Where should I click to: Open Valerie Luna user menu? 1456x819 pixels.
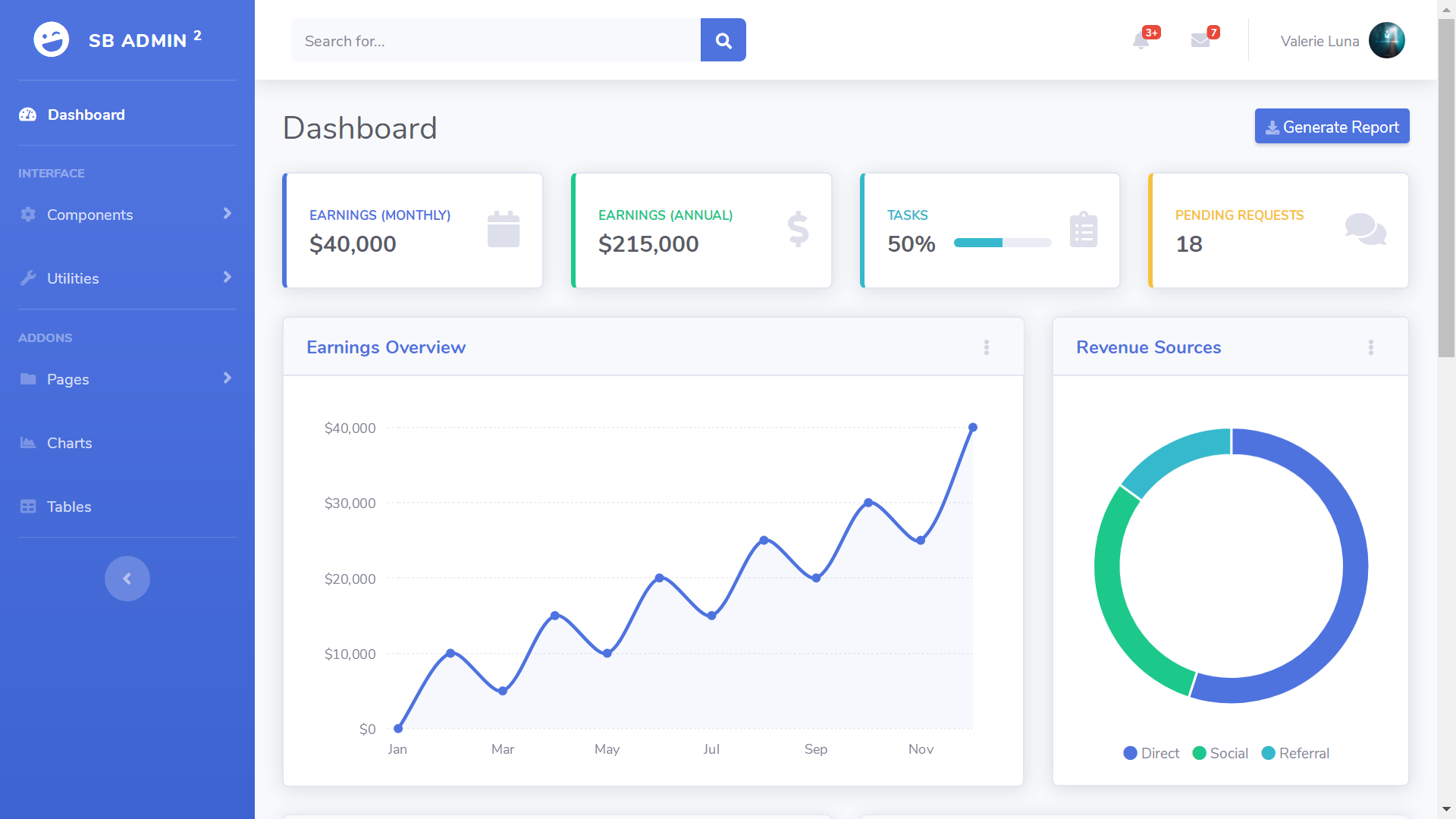point(1342,40)
